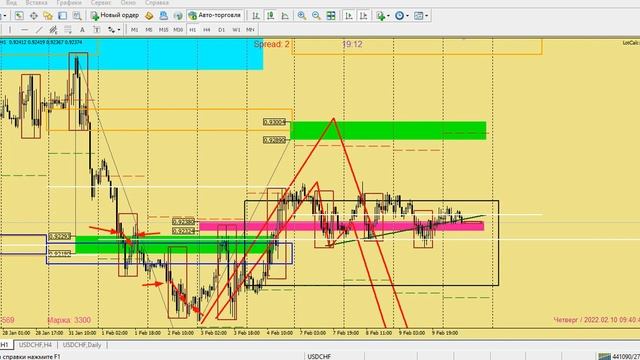Switch to M30 timeframe
This screenshot has height=360, width=640.
pos(178,30)
